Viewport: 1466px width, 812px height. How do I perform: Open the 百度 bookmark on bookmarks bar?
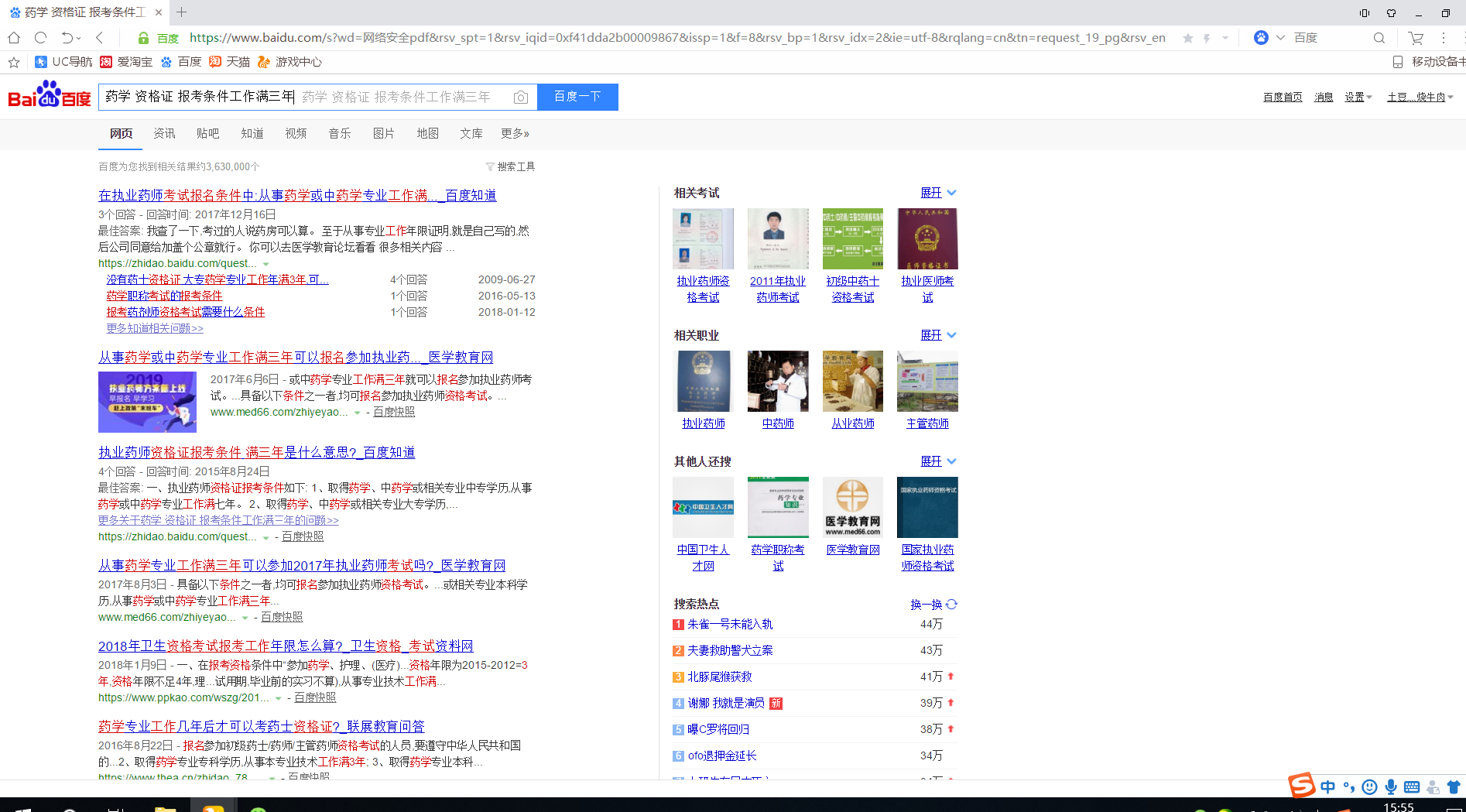(180, 62)
